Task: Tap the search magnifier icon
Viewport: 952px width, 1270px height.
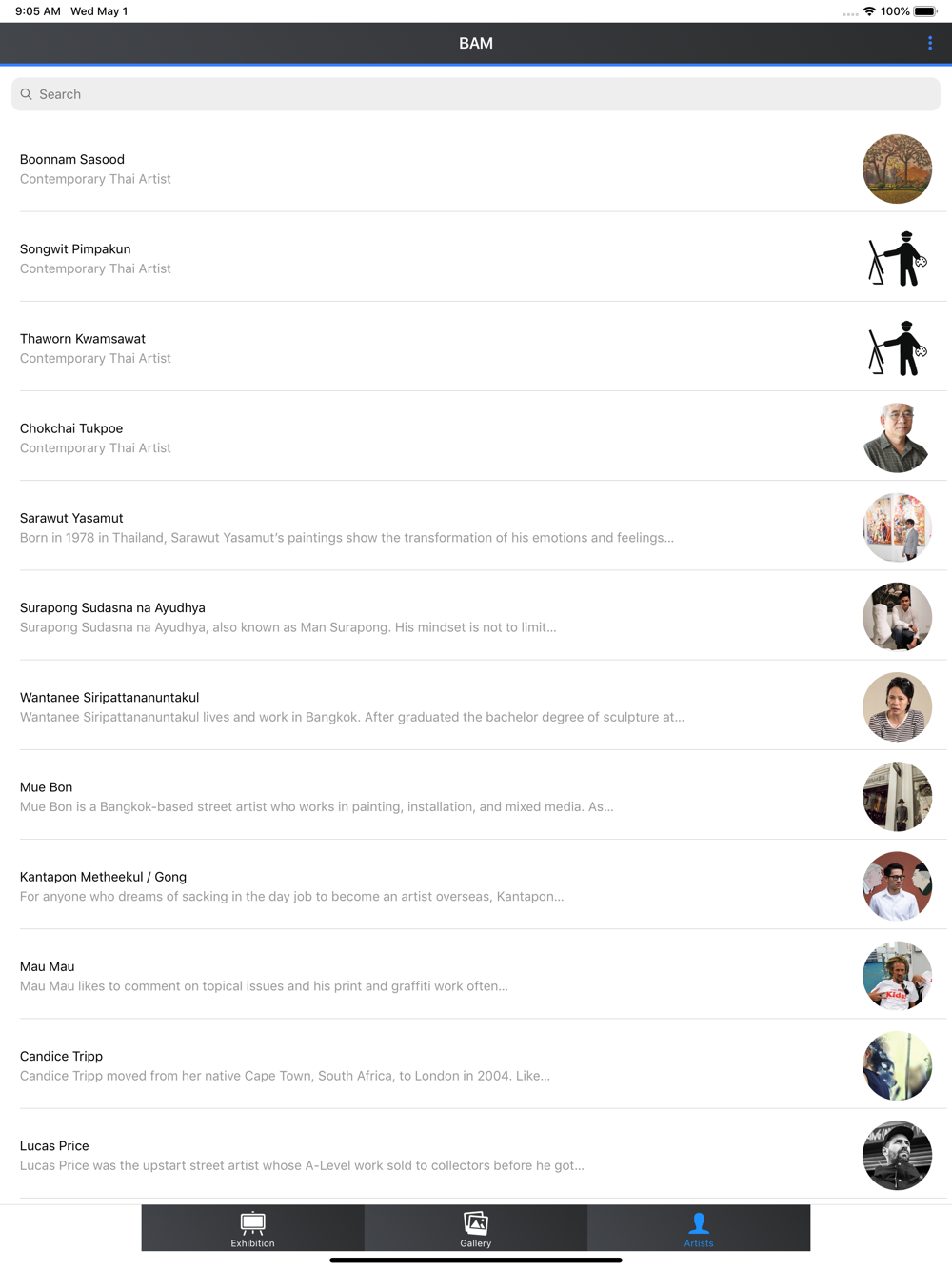Action: point(27,94)
